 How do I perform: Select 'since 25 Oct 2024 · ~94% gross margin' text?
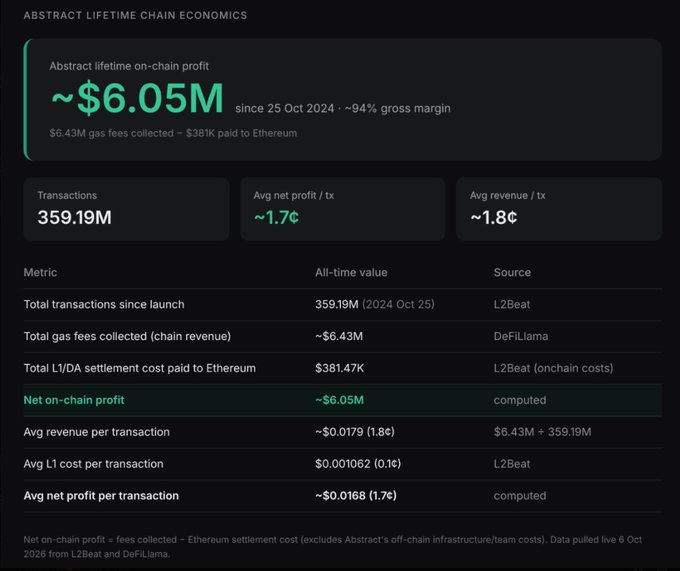click(x=343, y=108)
